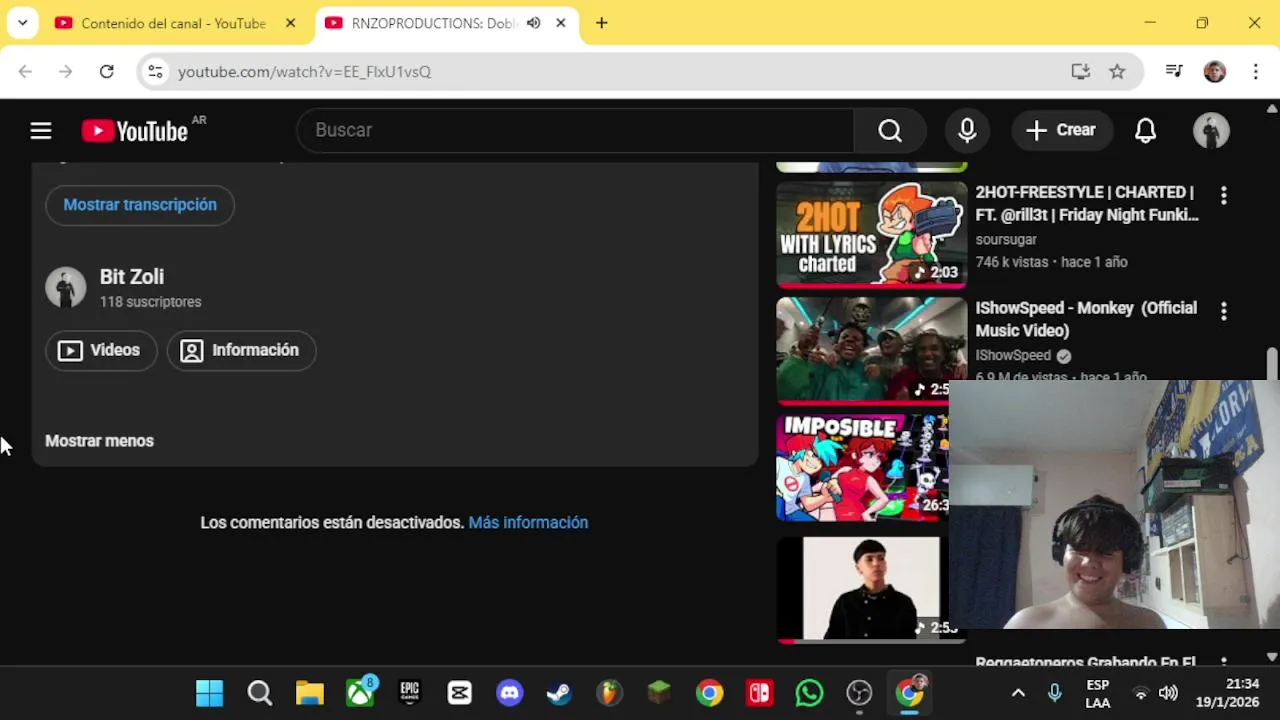This screenshot has width=1280, height=720.
Task: Open Steam from the taskbar
Action: coord(559,693)
